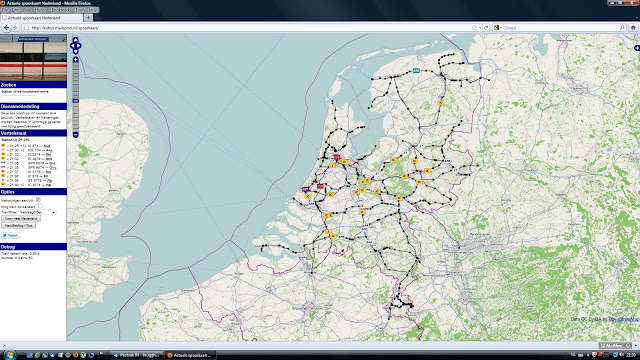This screenshot has width=640, height=360.
Task: Click the Firefox home icon
Action: [x=633, y=28]
